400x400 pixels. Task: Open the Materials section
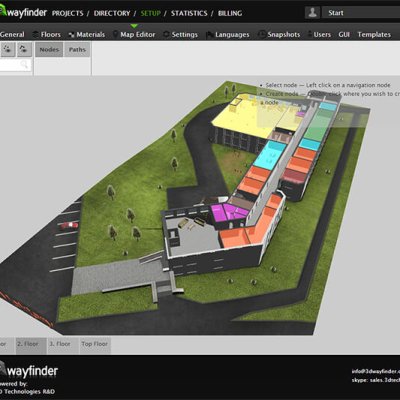(87, 35)
